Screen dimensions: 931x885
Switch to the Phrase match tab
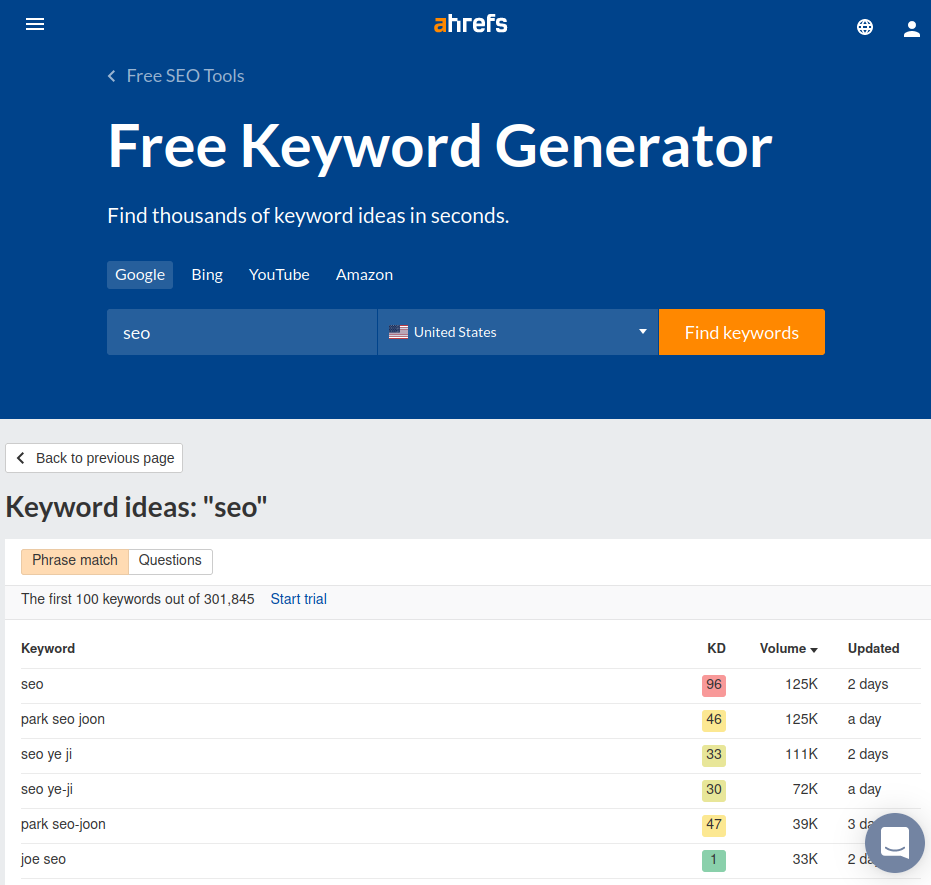coord(75,561)
